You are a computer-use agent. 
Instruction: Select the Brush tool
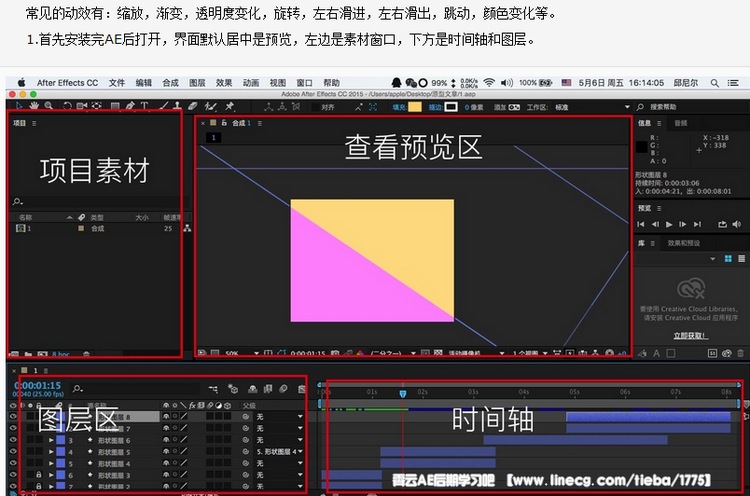pos(164,106)
